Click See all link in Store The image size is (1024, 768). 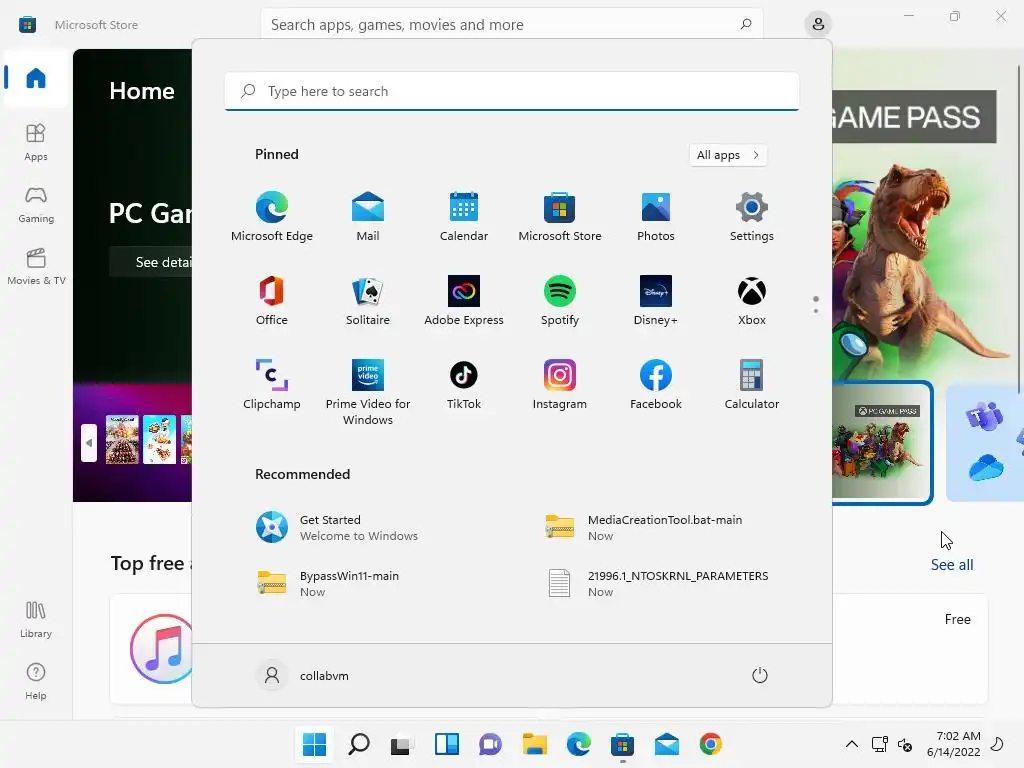(952, 565)
